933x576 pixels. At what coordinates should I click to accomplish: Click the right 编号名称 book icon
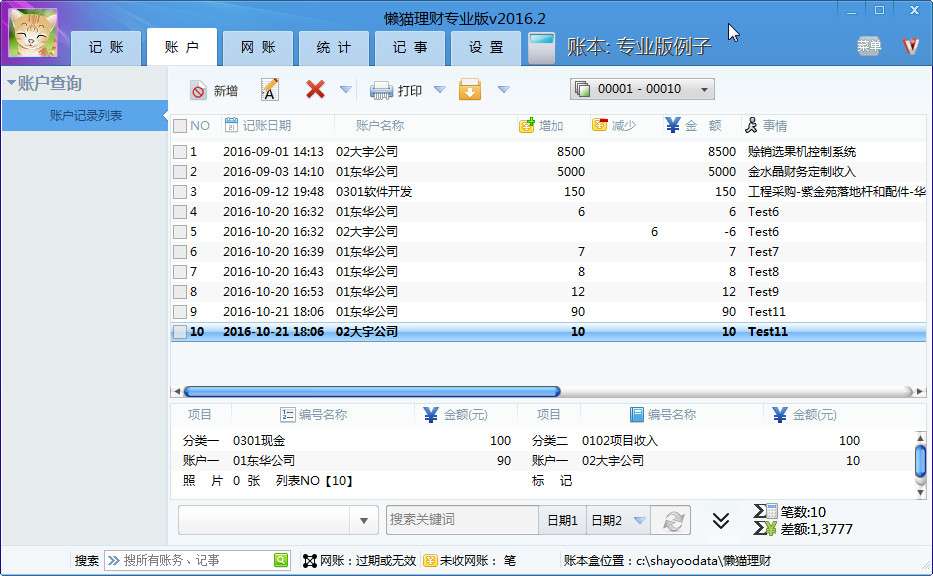pyautogui.click(x=637, y=415)
